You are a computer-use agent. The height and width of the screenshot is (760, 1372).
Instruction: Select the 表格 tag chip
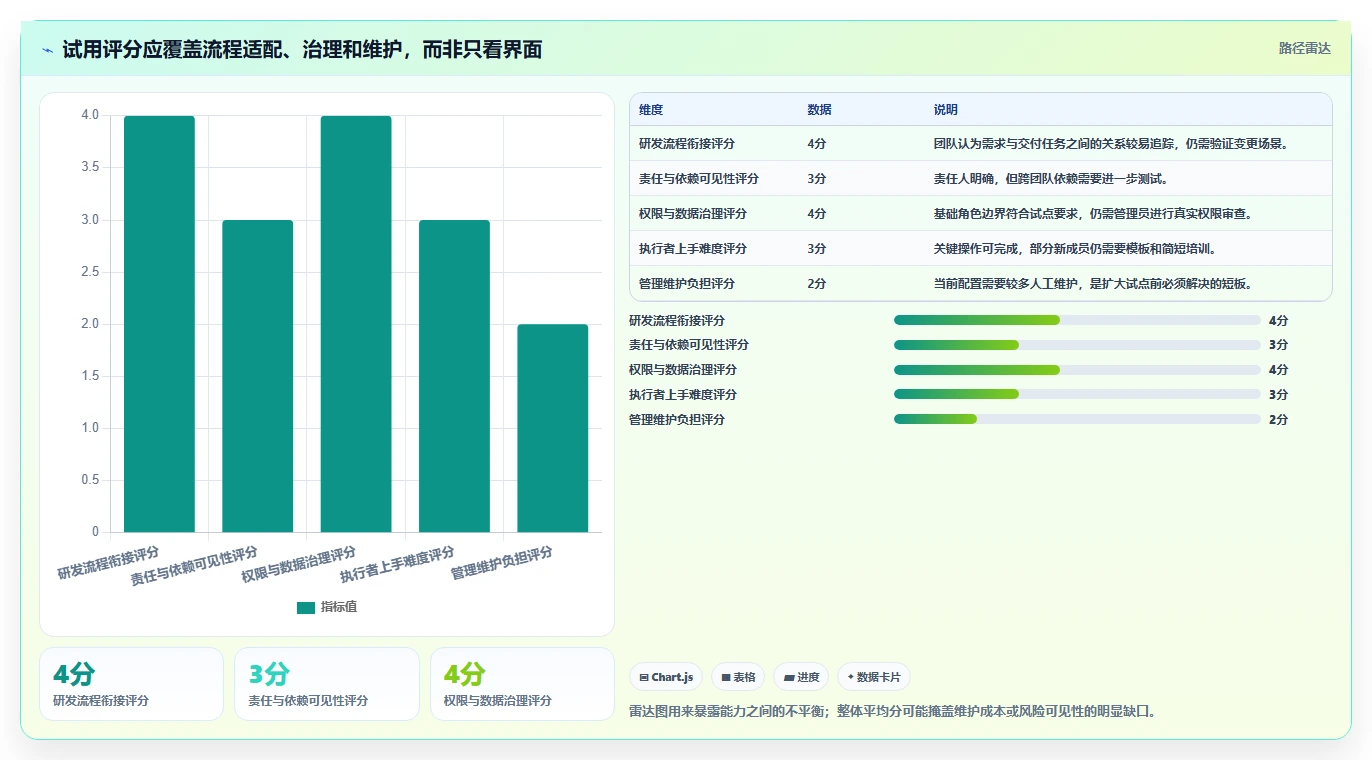pyautogui.click(x=738, y=677)
